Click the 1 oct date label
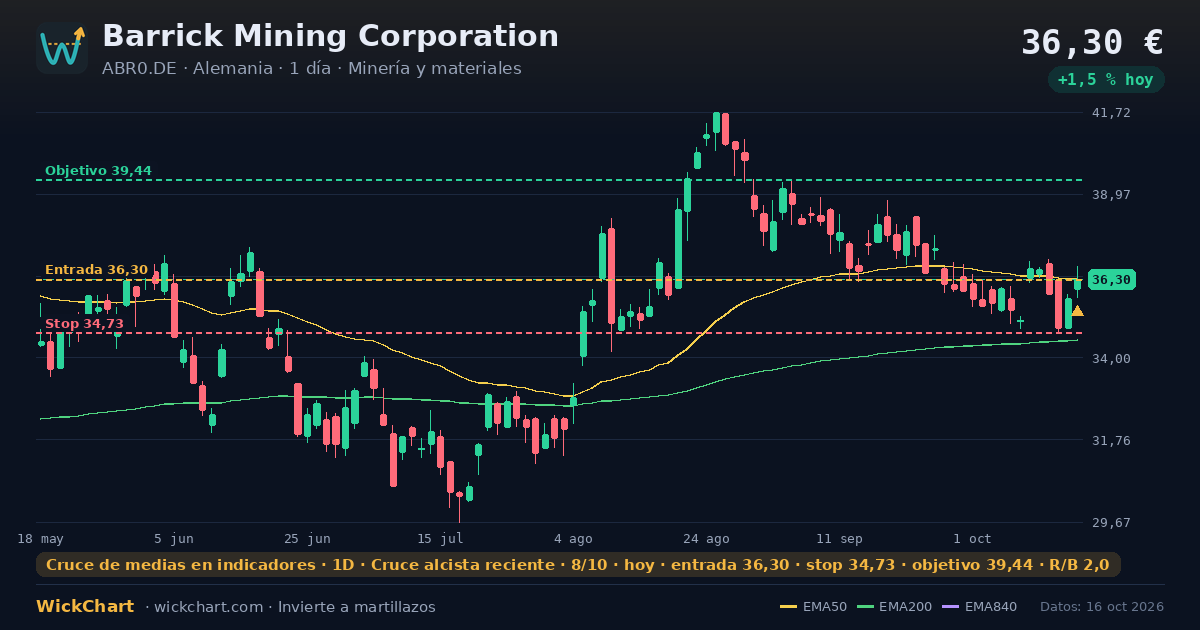The image size is (1200, 630). (972, 539)
